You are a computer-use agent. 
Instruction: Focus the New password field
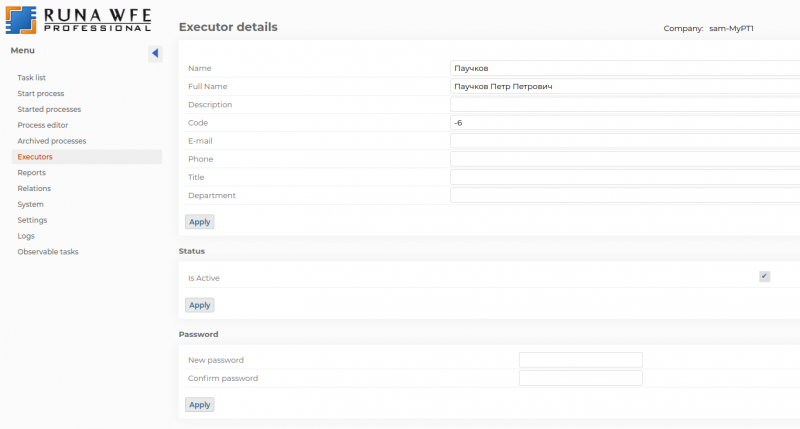coord(581,360)
